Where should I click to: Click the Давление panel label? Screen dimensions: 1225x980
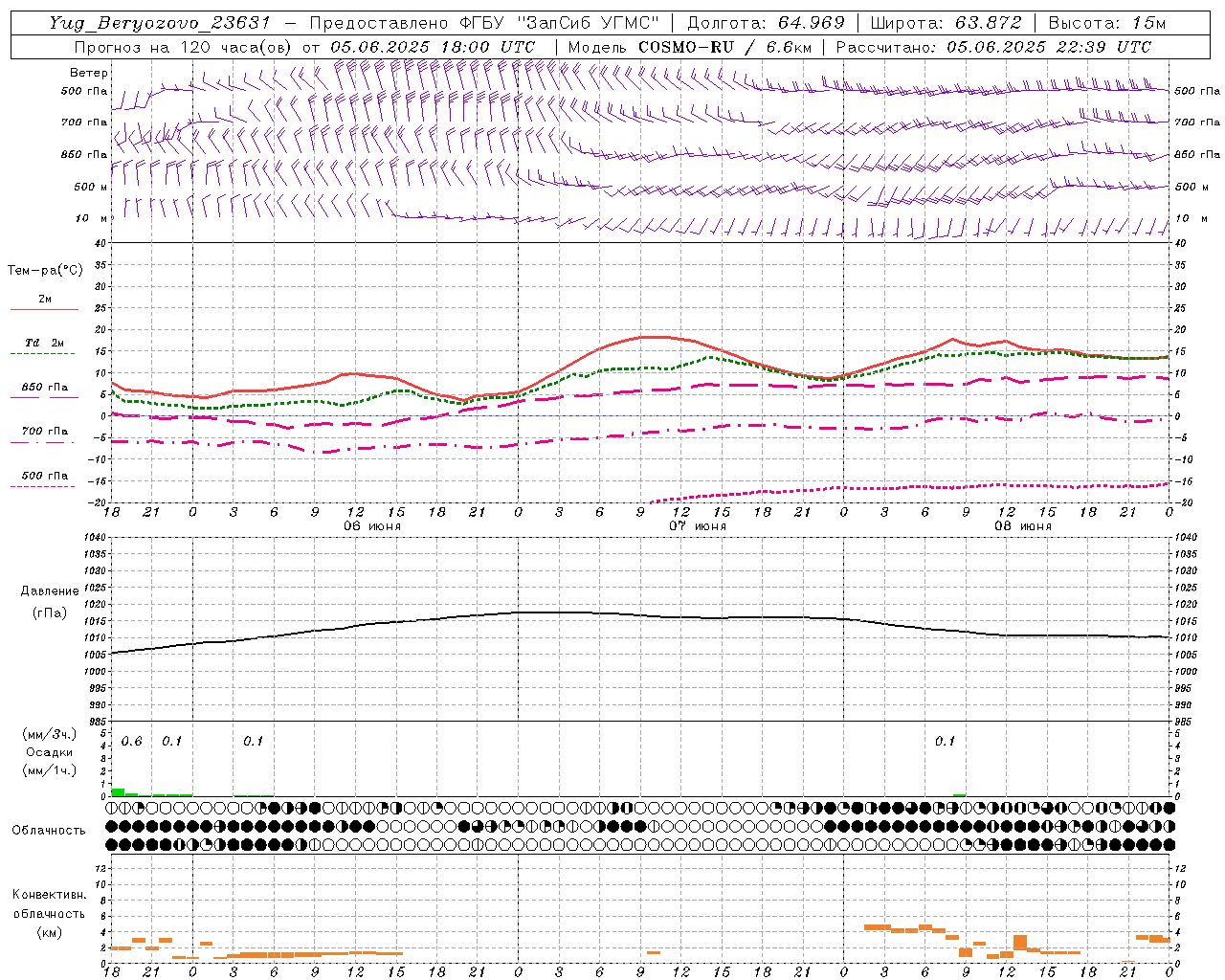[x=50, y=591]
